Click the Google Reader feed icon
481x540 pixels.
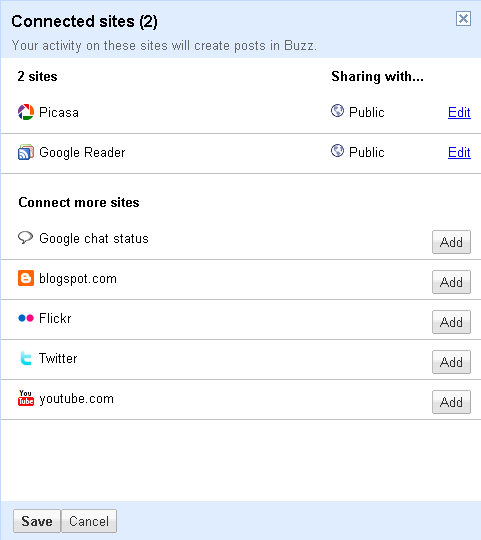[26, 152]
